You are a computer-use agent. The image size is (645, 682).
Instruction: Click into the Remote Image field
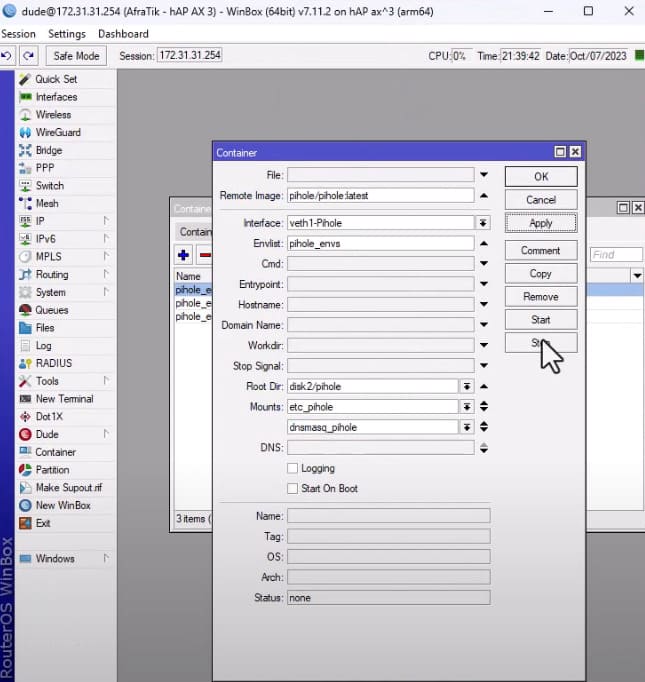click(x=381, y=195)
